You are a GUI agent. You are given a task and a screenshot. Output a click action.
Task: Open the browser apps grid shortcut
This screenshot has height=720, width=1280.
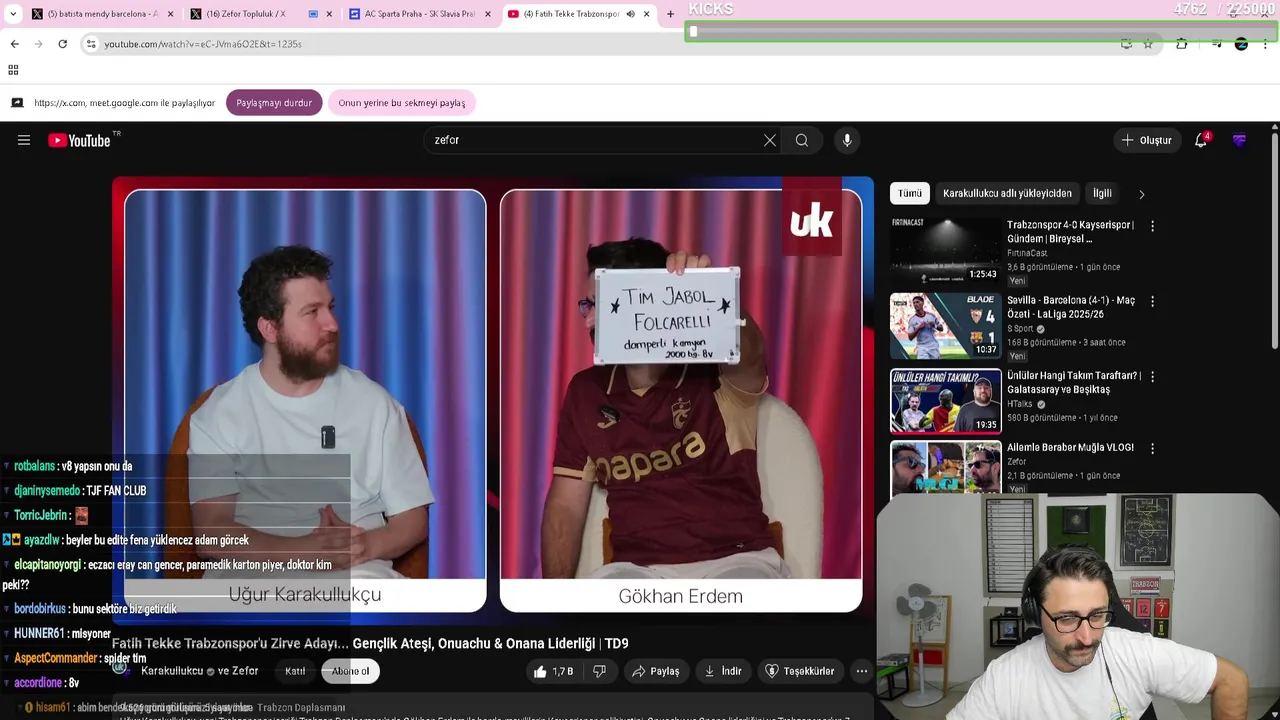tap(13, 70)
